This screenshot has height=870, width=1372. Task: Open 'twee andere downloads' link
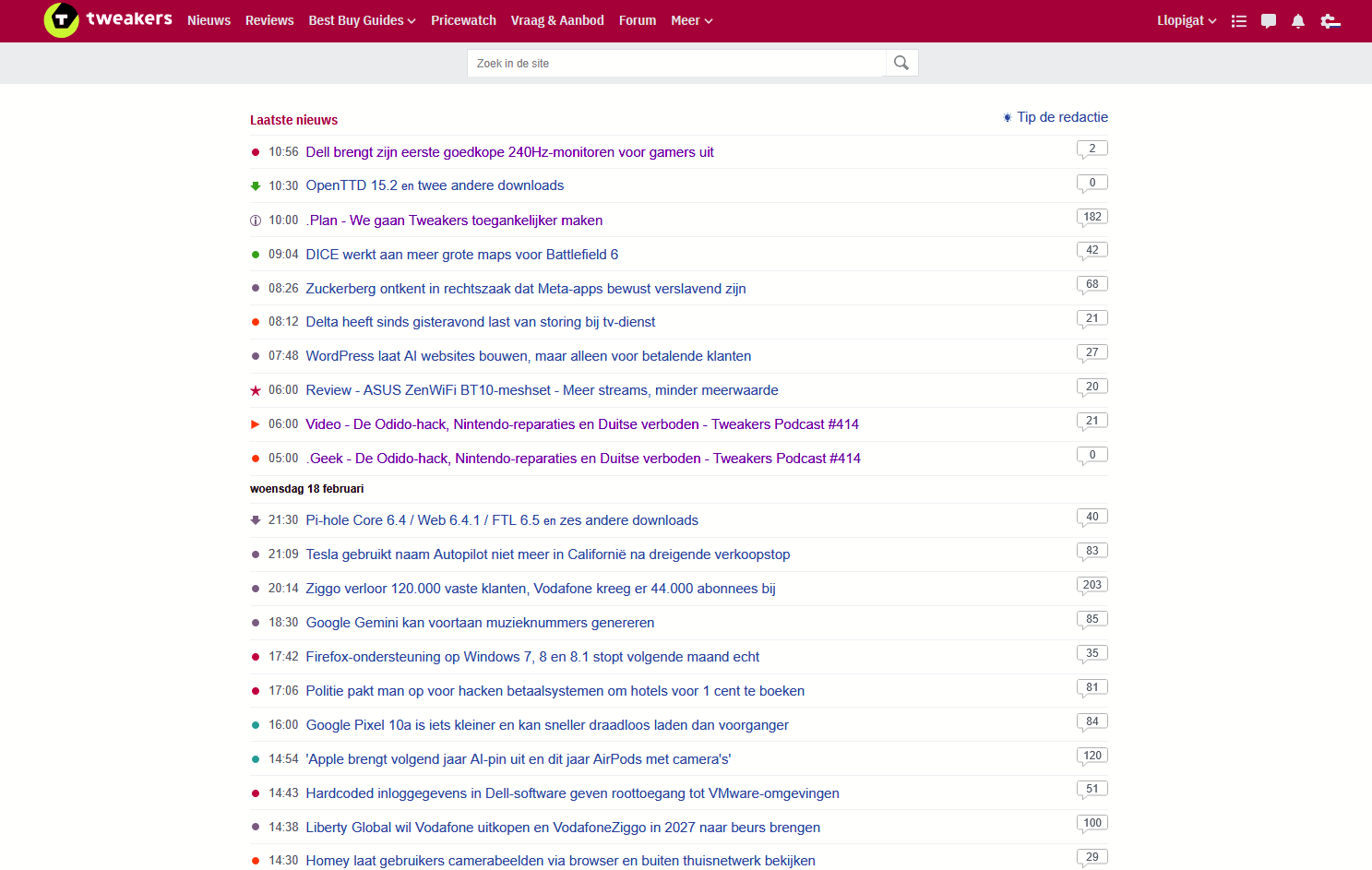click(x=491, y=185)
